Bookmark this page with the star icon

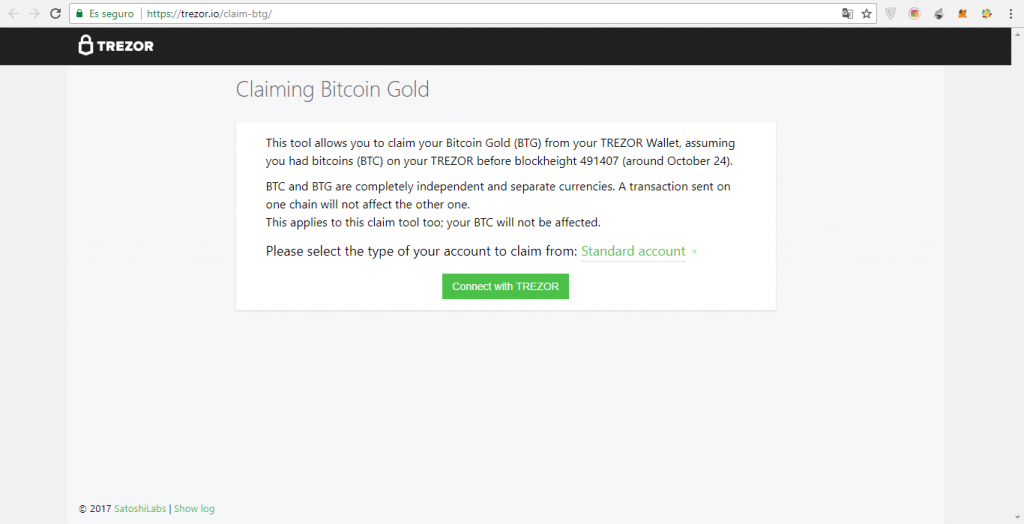[x=867, y=13]
